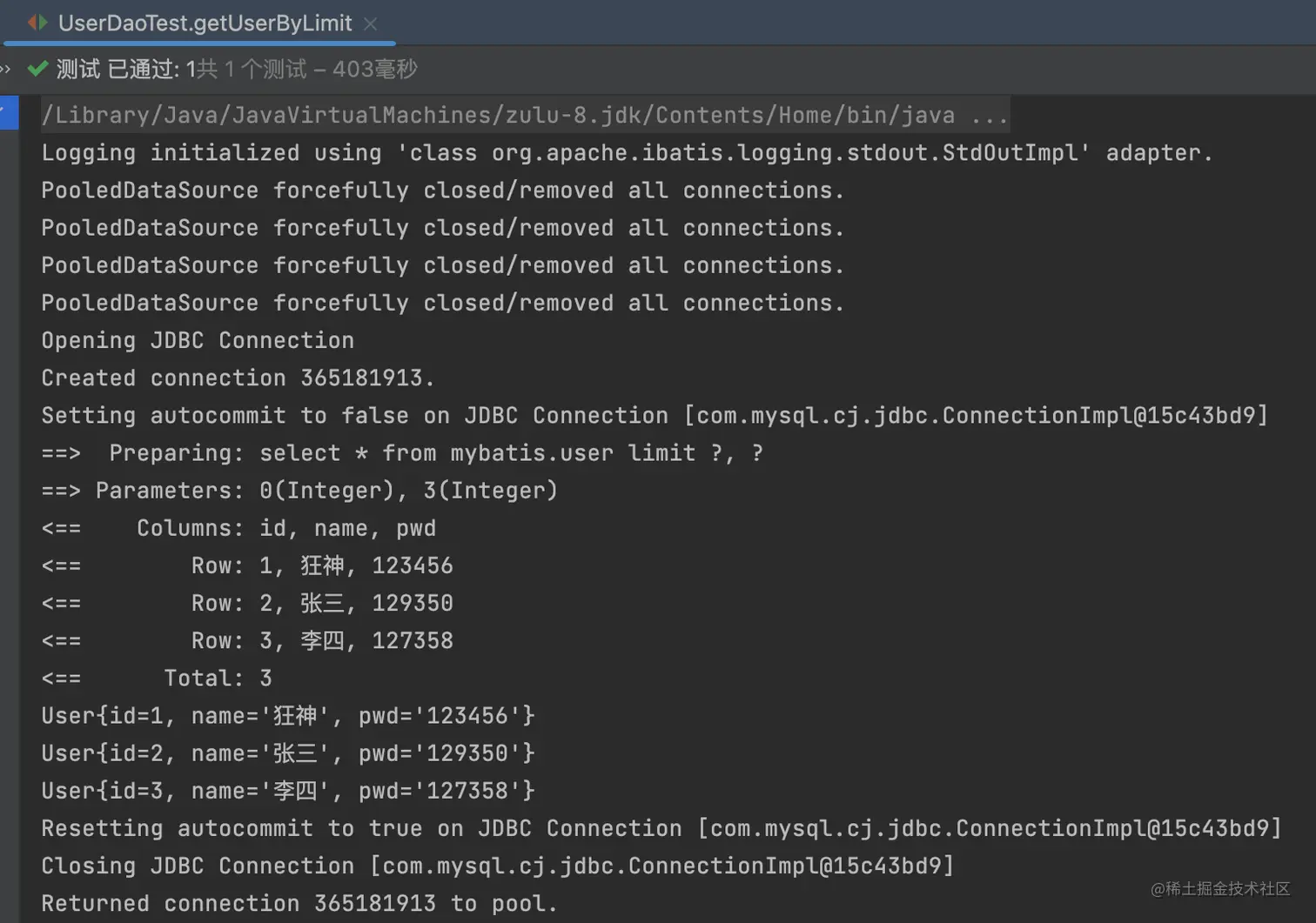Click the test run icon on the tab

[37, 23]
